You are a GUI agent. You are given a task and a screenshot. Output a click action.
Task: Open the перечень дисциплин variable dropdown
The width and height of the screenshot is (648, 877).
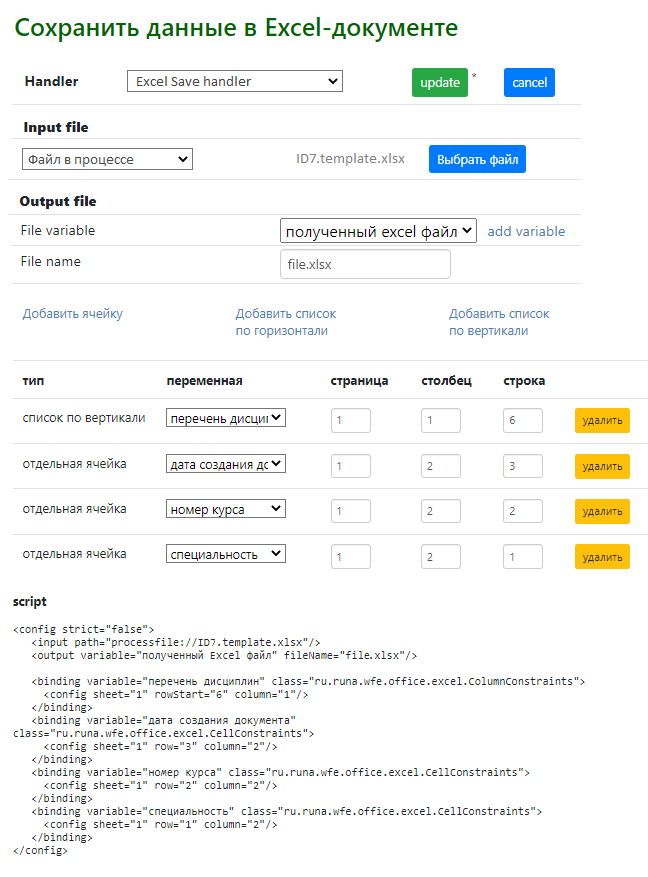226,418
